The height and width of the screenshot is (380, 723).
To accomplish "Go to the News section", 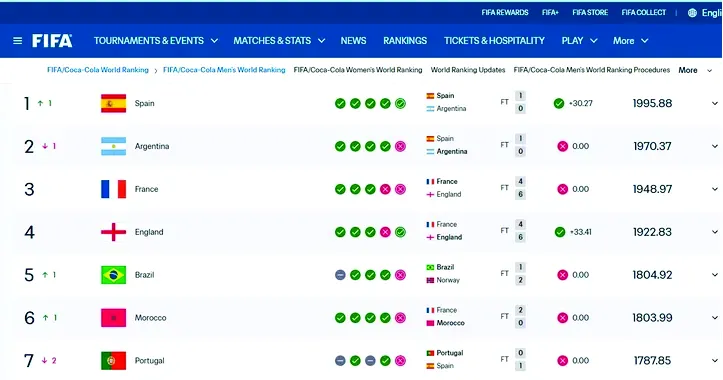I will [x=353, y=41].
